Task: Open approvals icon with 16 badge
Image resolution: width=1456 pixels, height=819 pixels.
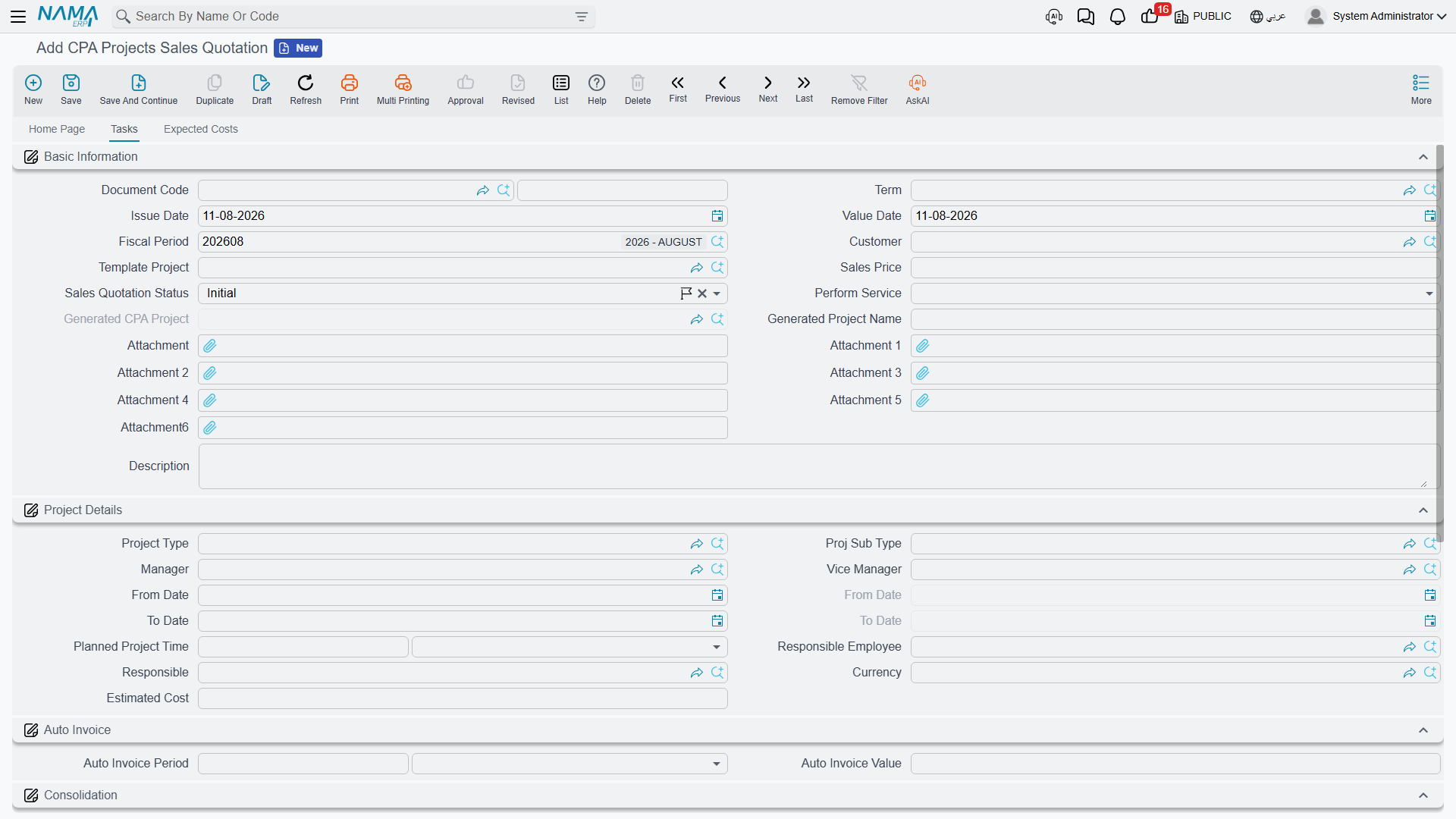Action: pos(1150,15)
